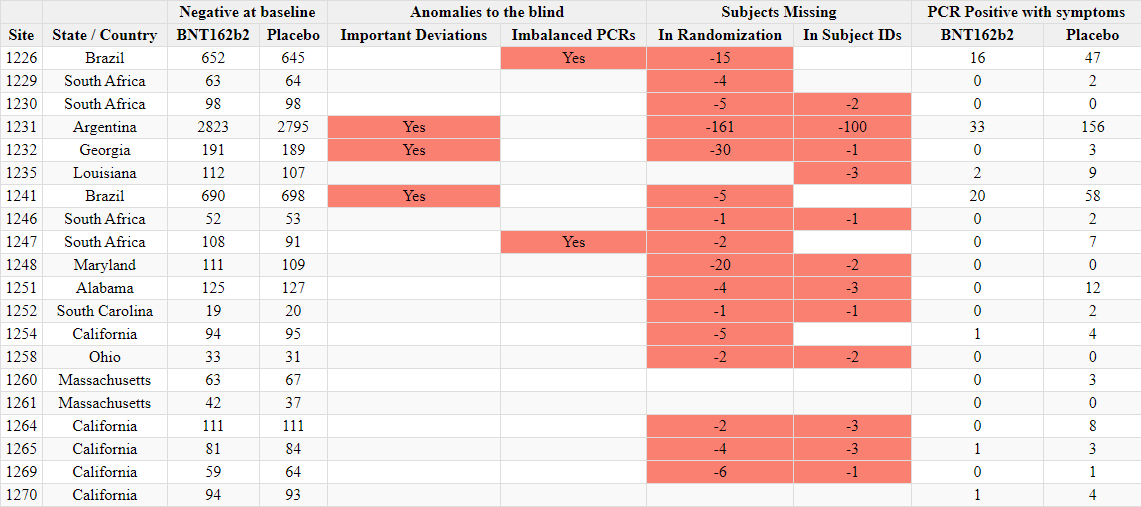Click the "State / Country" column header
The width and height of the screenshot is (1141, 507).
104,35
